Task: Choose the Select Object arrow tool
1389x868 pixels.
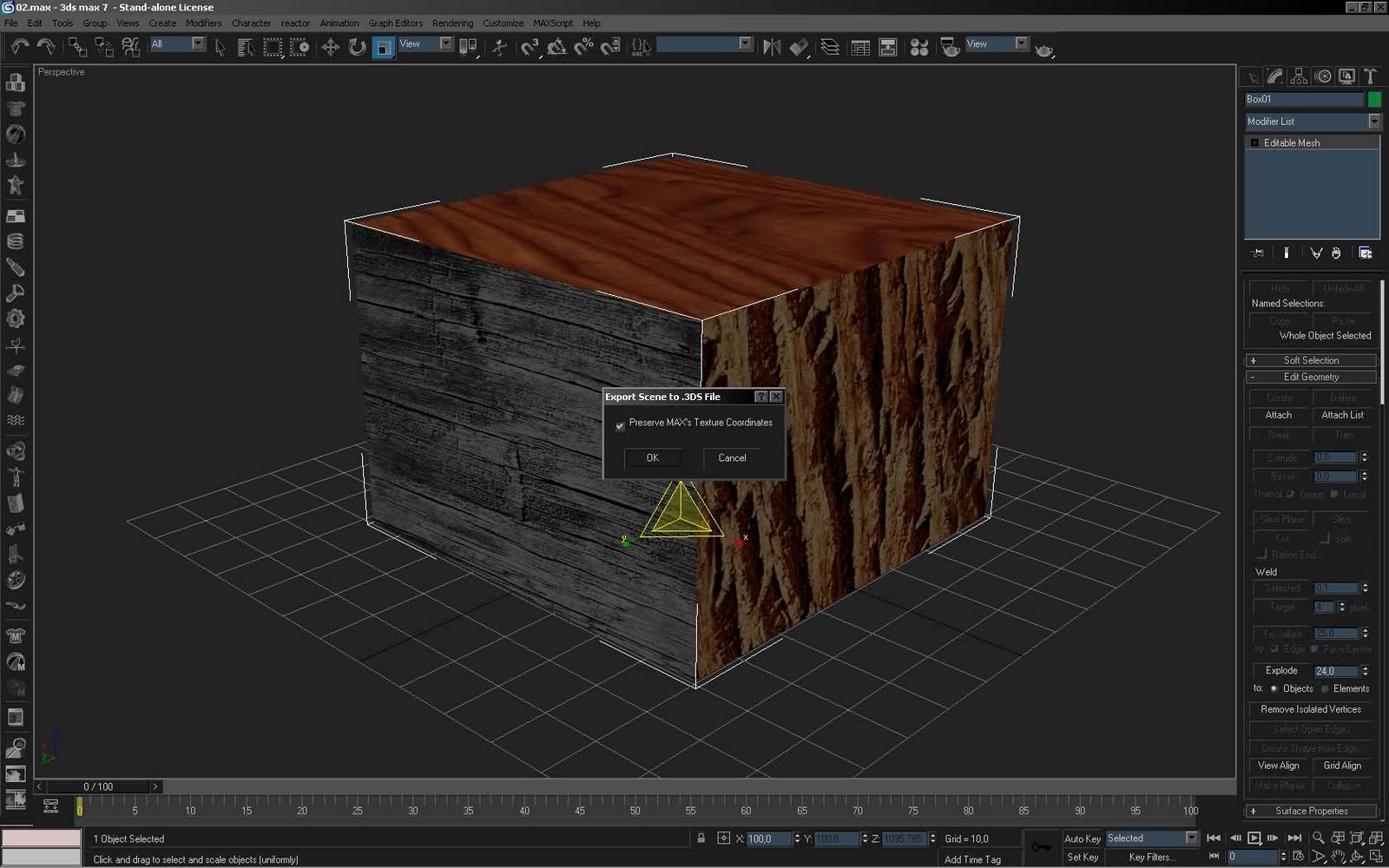Action: (220, 48)
